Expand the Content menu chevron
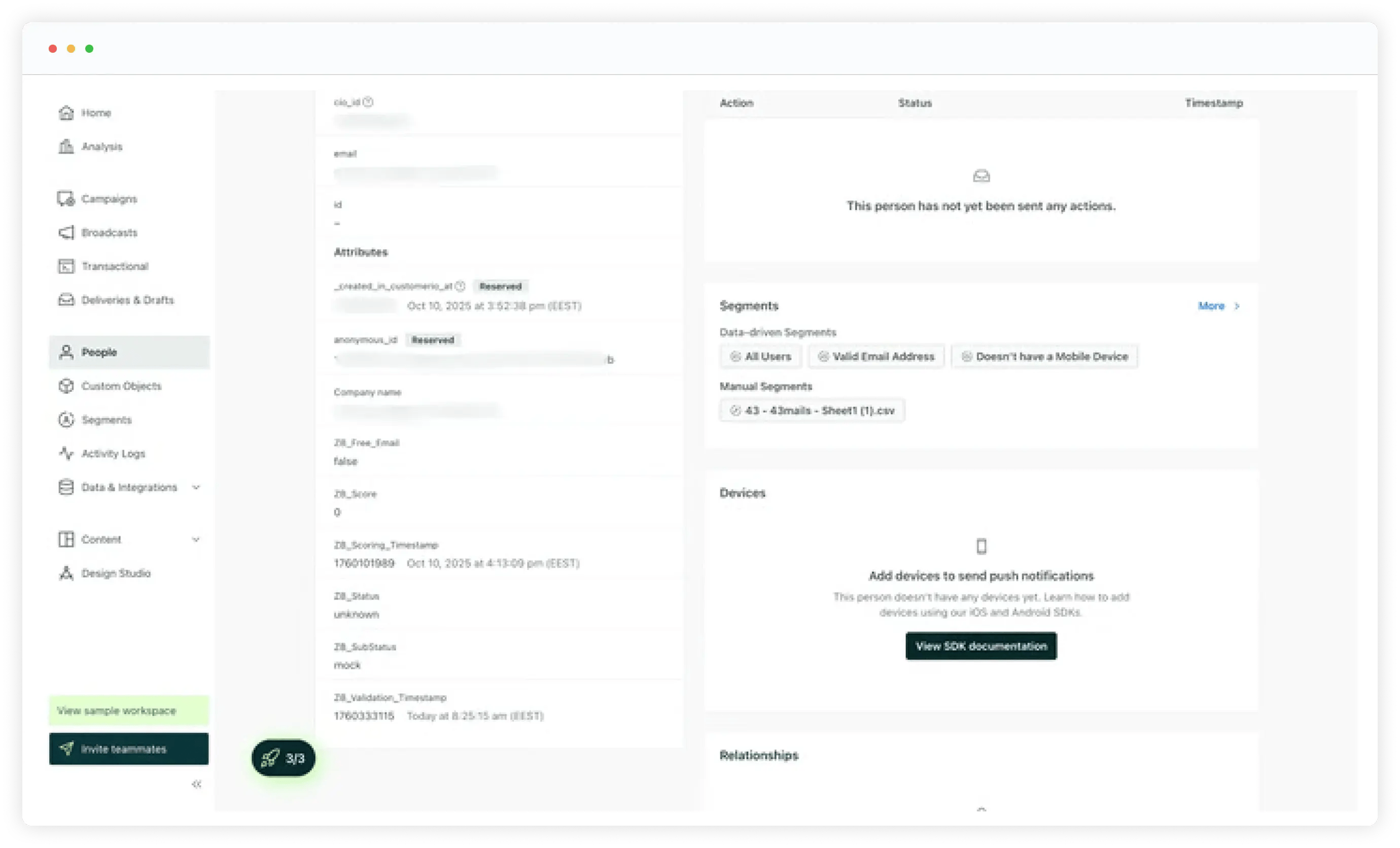 tap(196, 540)
